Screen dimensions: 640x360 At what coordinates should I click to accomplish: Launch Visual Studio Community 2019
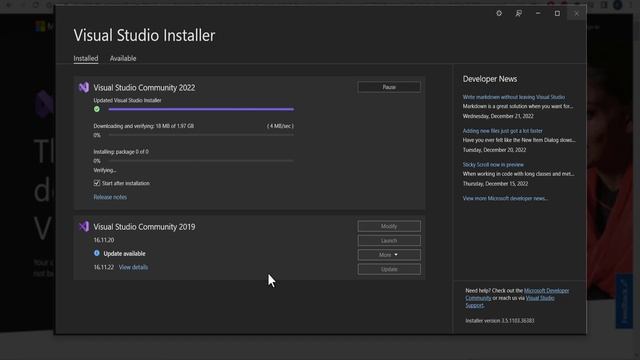[389, 241]
